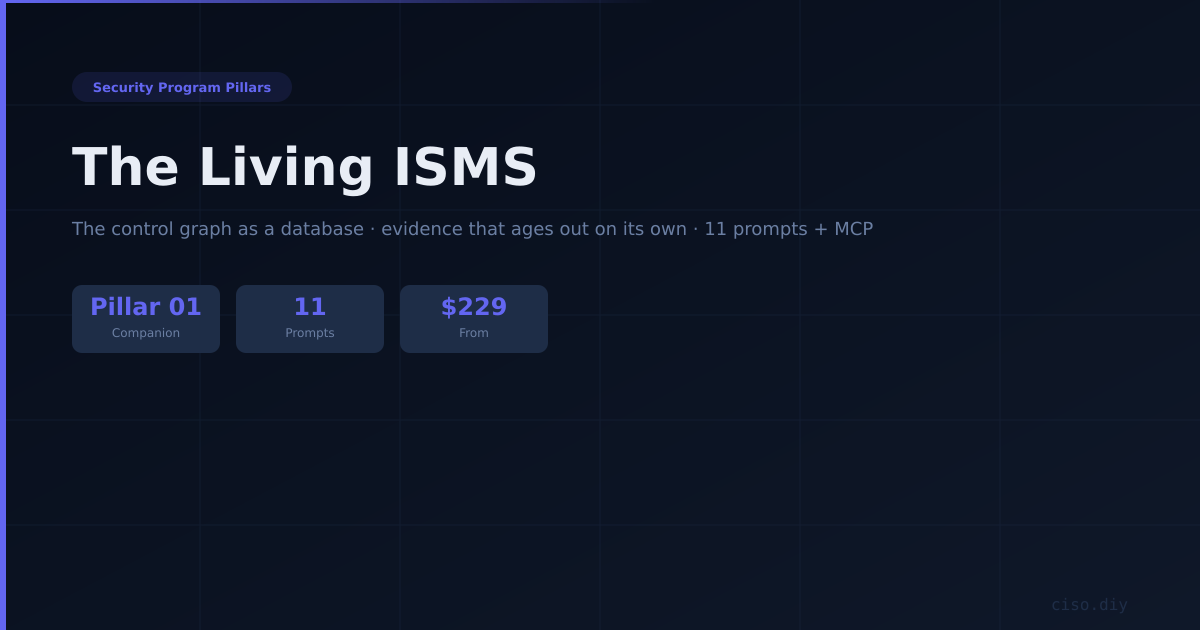
Task: Click the Prompts label under 11
Action: coord(310,333)
